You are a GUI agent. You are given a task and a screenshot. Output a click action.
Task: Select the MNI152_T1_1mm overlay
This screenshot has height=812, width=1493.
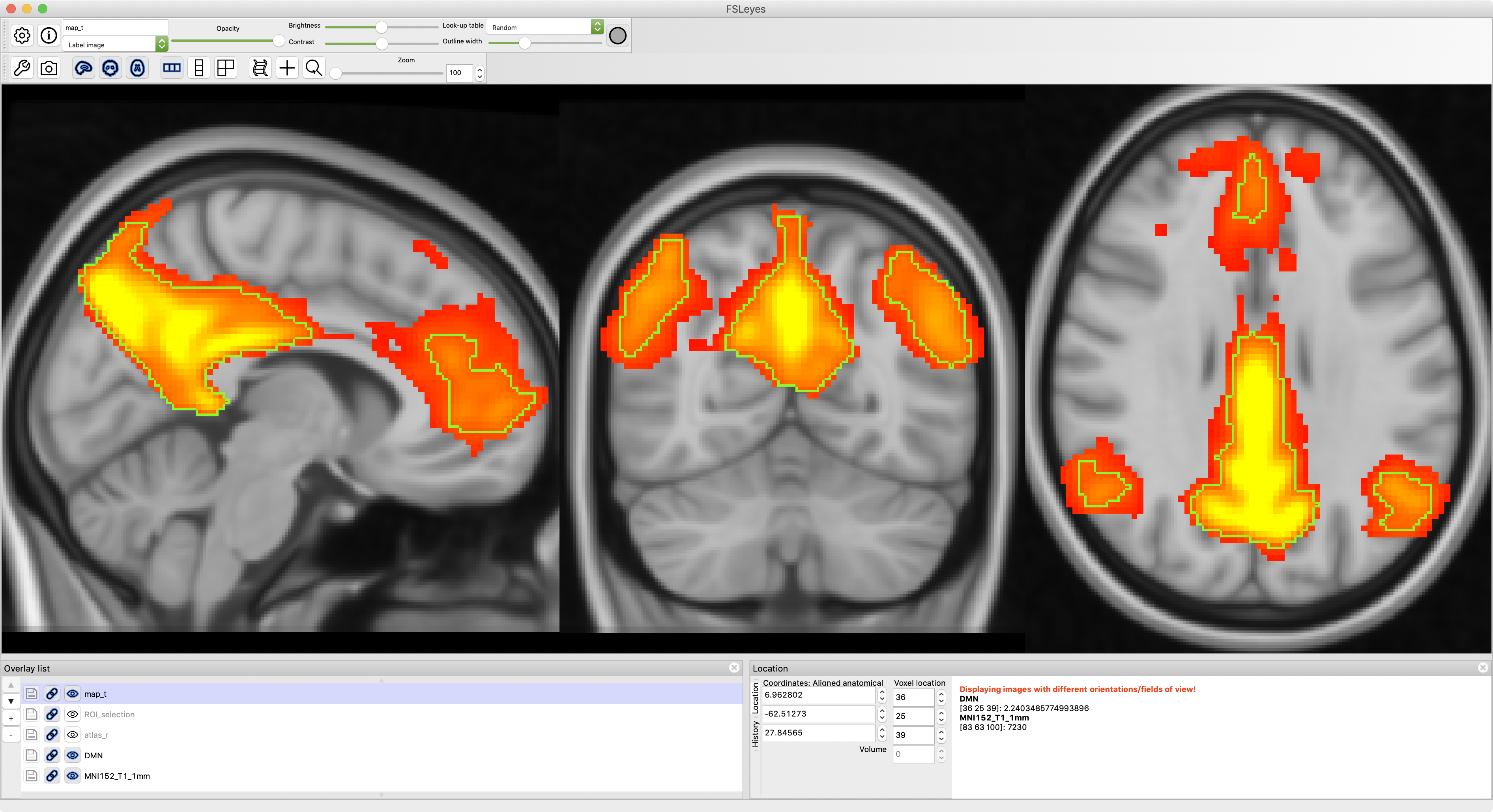point(117,776)
